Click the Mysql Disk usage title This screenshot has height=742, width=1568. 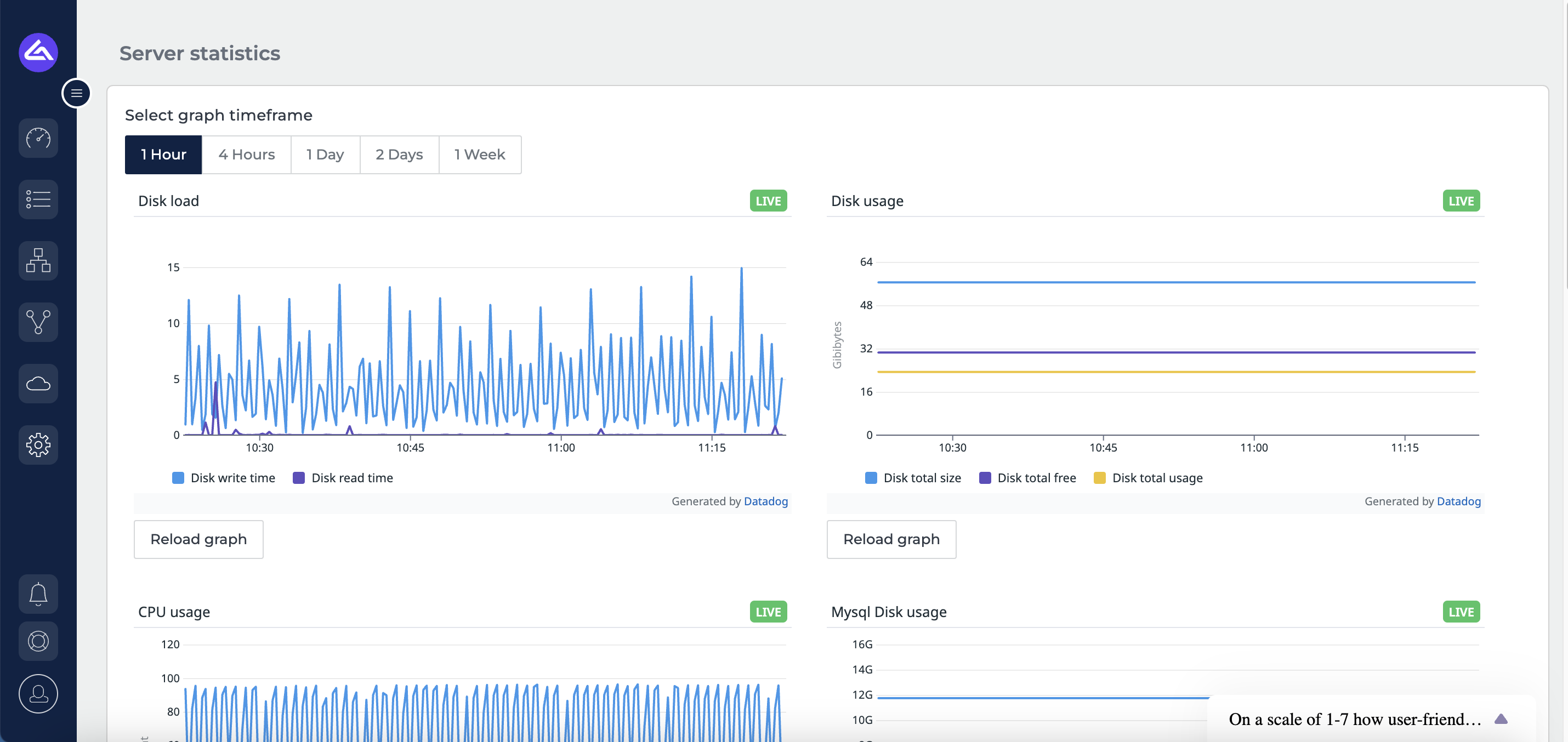(x=889, y=612)
